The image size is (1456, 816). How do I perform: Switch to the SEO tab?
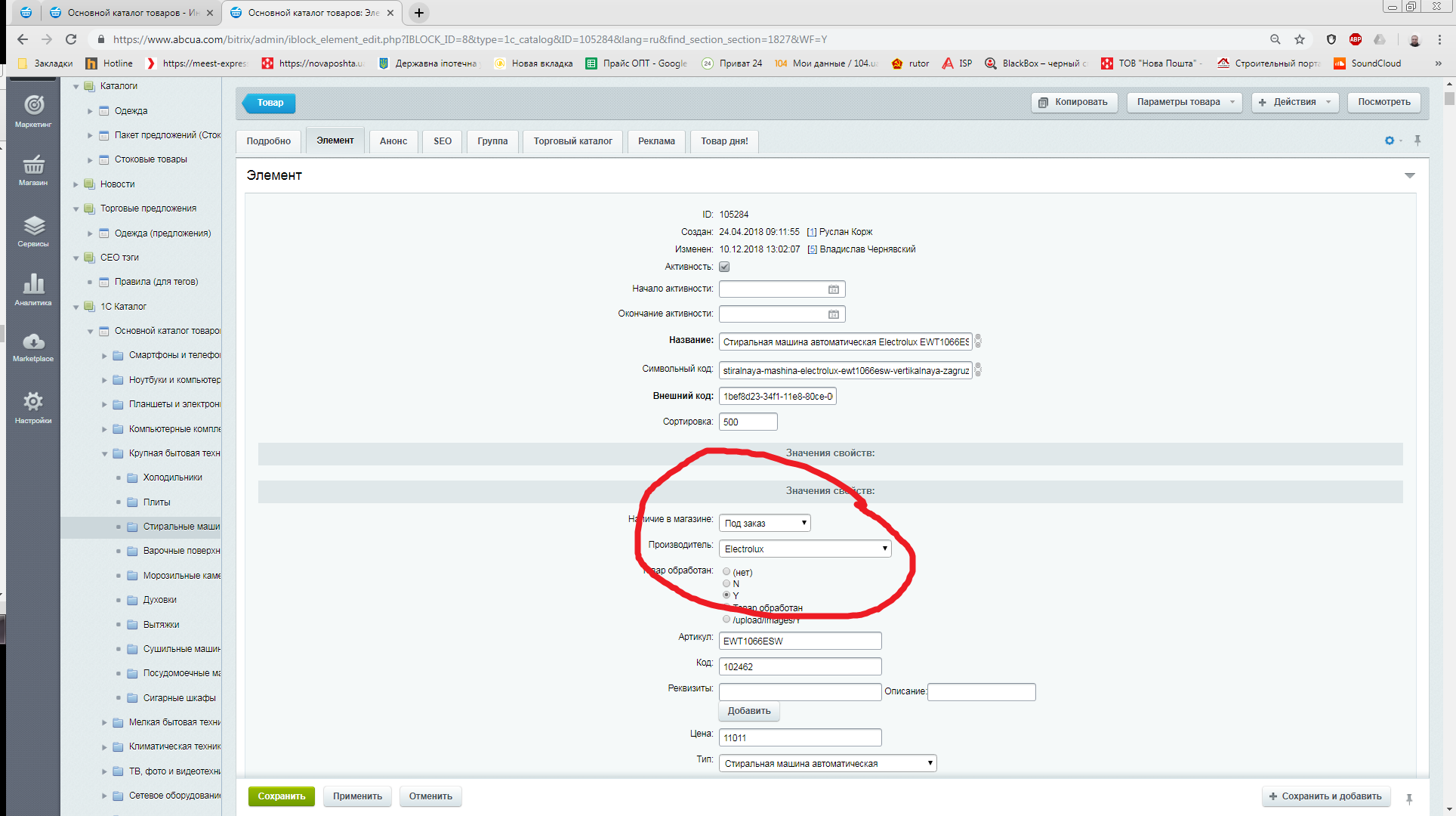[x=443, y=141]
